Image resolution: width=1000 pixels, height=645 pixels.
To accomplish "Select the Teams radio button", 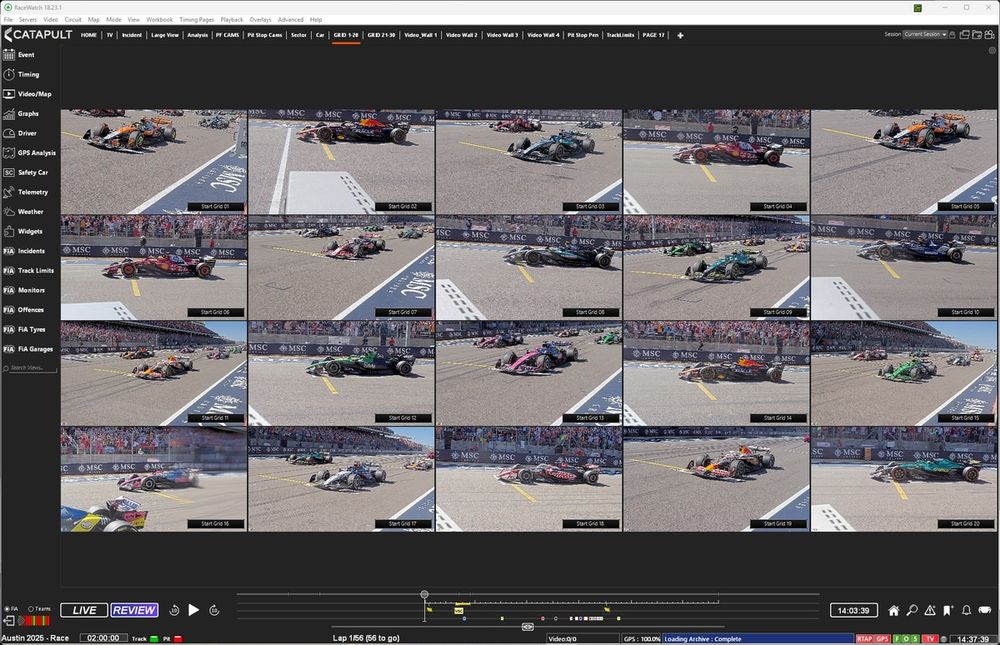I will [31, 609].
